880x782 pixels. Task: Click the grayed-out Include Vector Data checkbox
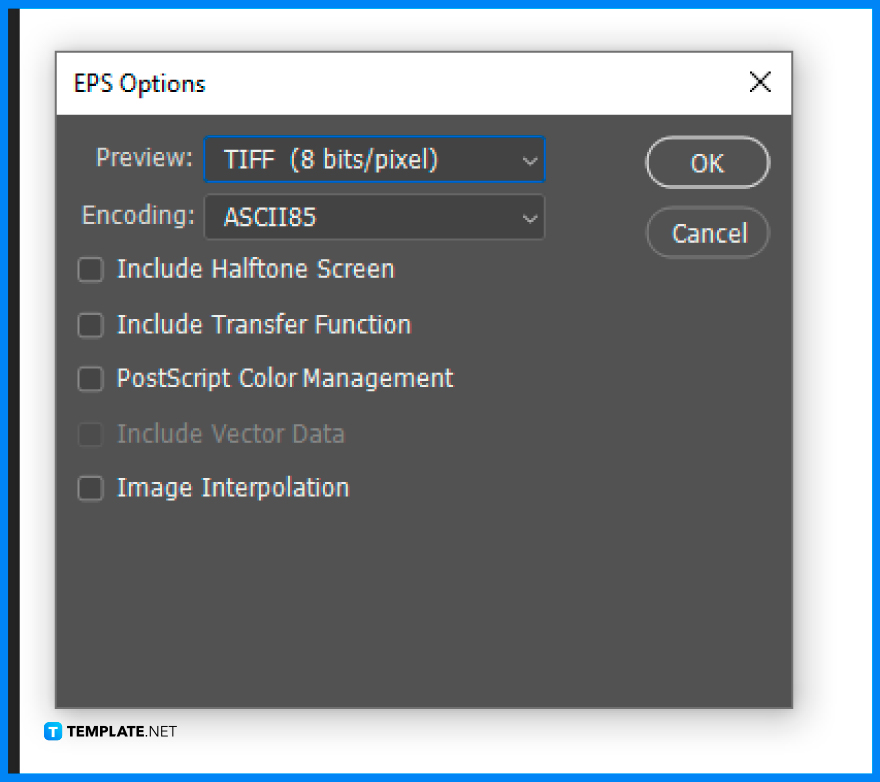(90, 434)
